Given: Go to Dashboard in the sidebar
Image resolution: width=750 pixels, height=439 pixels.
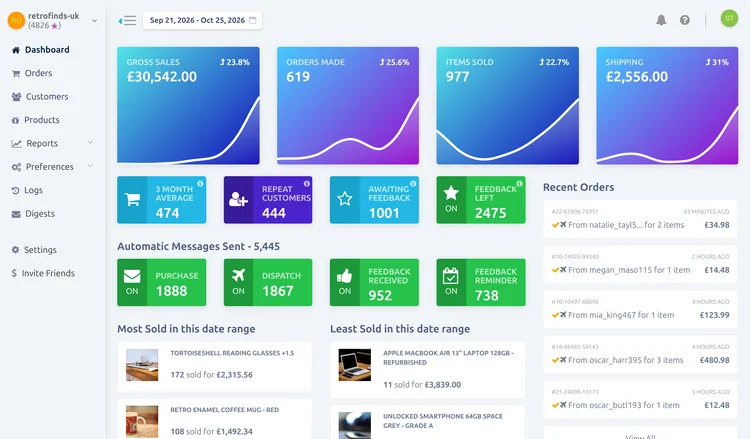Looking at the screenshot, I should coord(47,50).
